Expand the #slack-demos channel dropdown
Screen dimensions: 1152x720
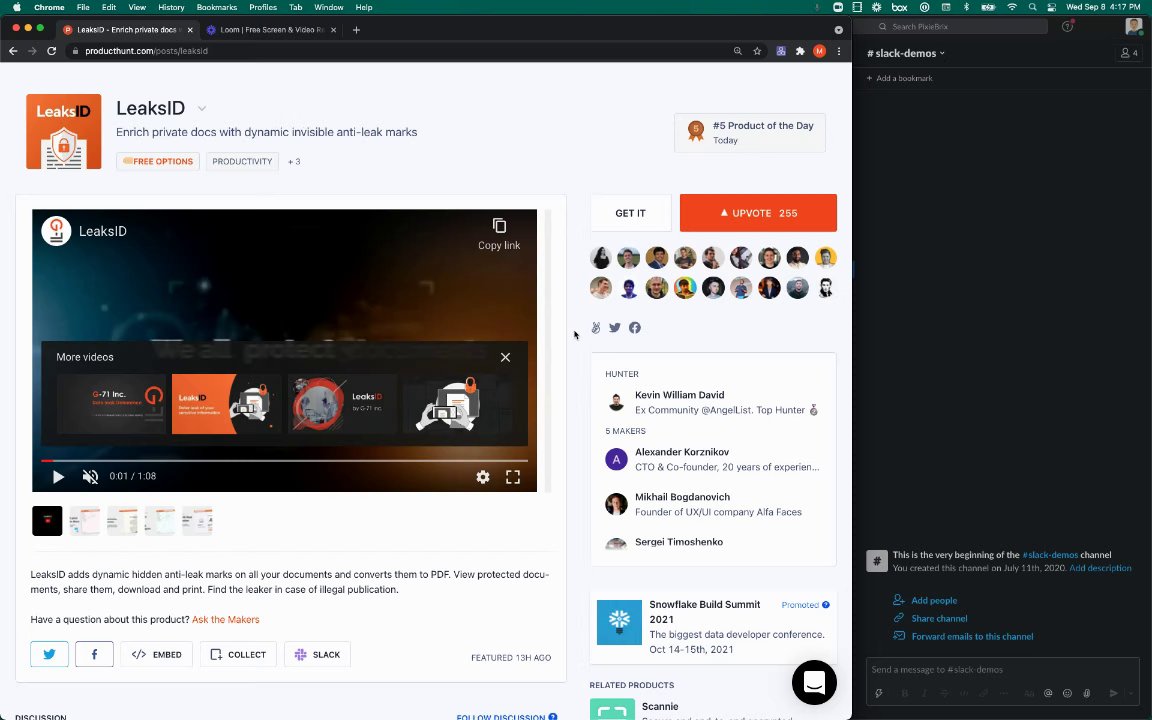pyautogui.click(x=906, y=53)
